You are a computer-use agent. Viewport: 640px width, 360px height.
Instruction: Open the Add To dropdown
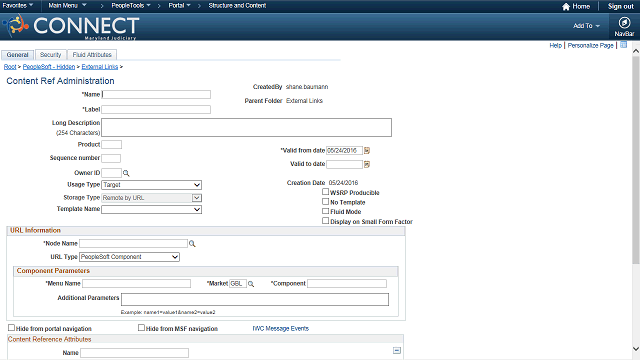point(586,26)
